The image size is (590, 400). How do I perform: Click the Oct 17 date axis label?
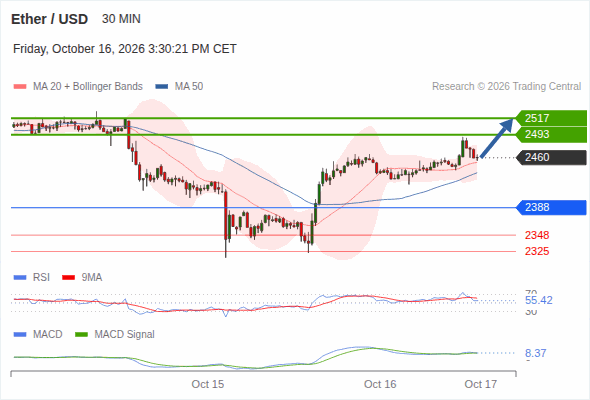point(481,384)
